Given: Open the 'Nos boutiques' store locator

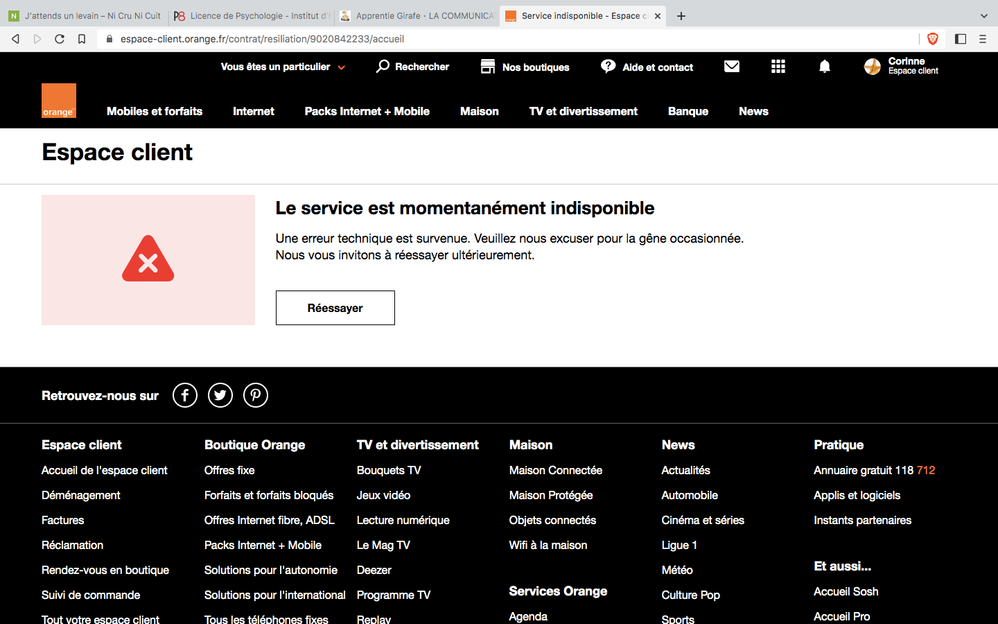Looking at the screenshot, I should [x=525, y=67].
